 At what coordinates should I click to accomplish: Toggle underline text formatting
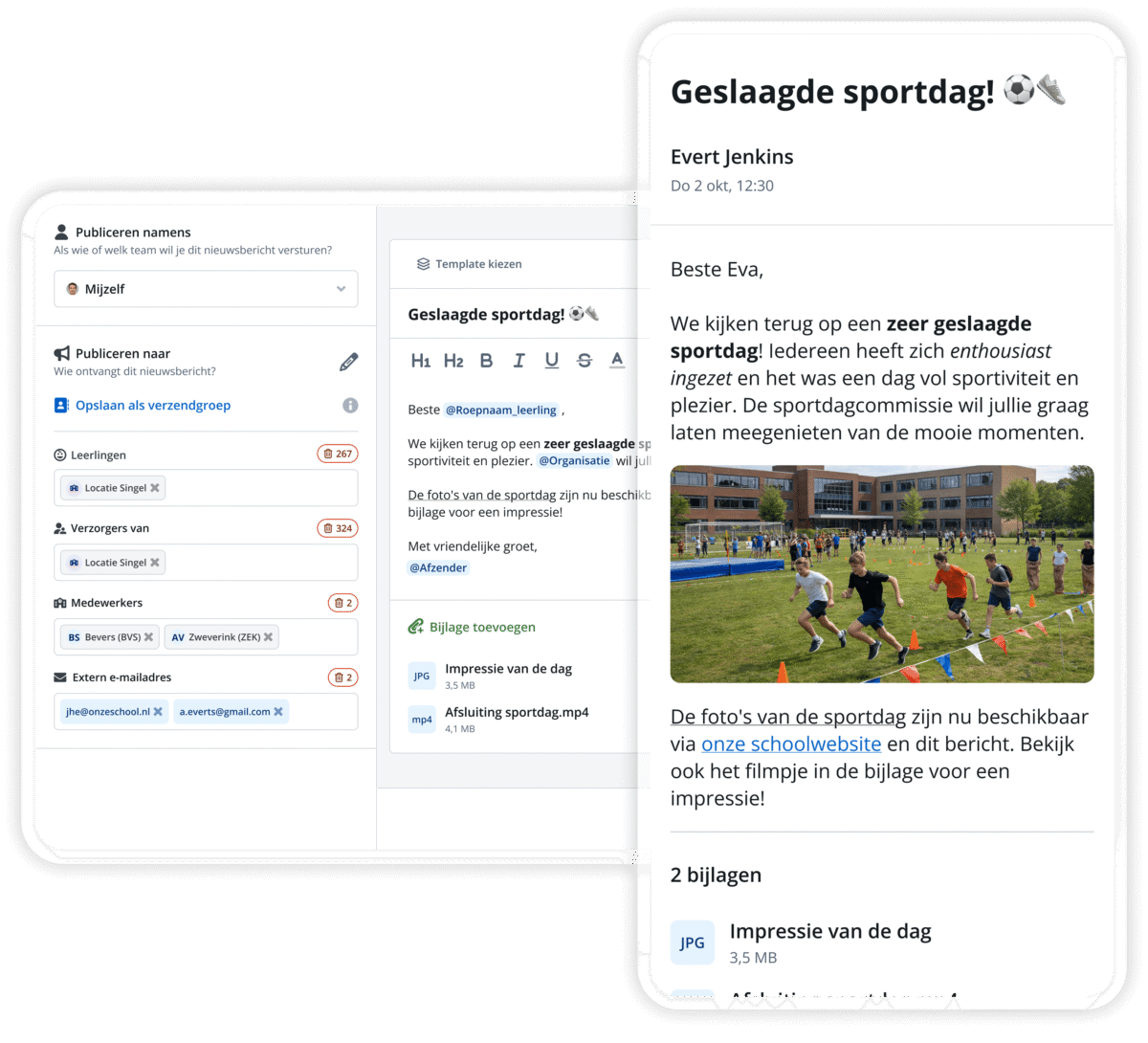pos(552,361)
